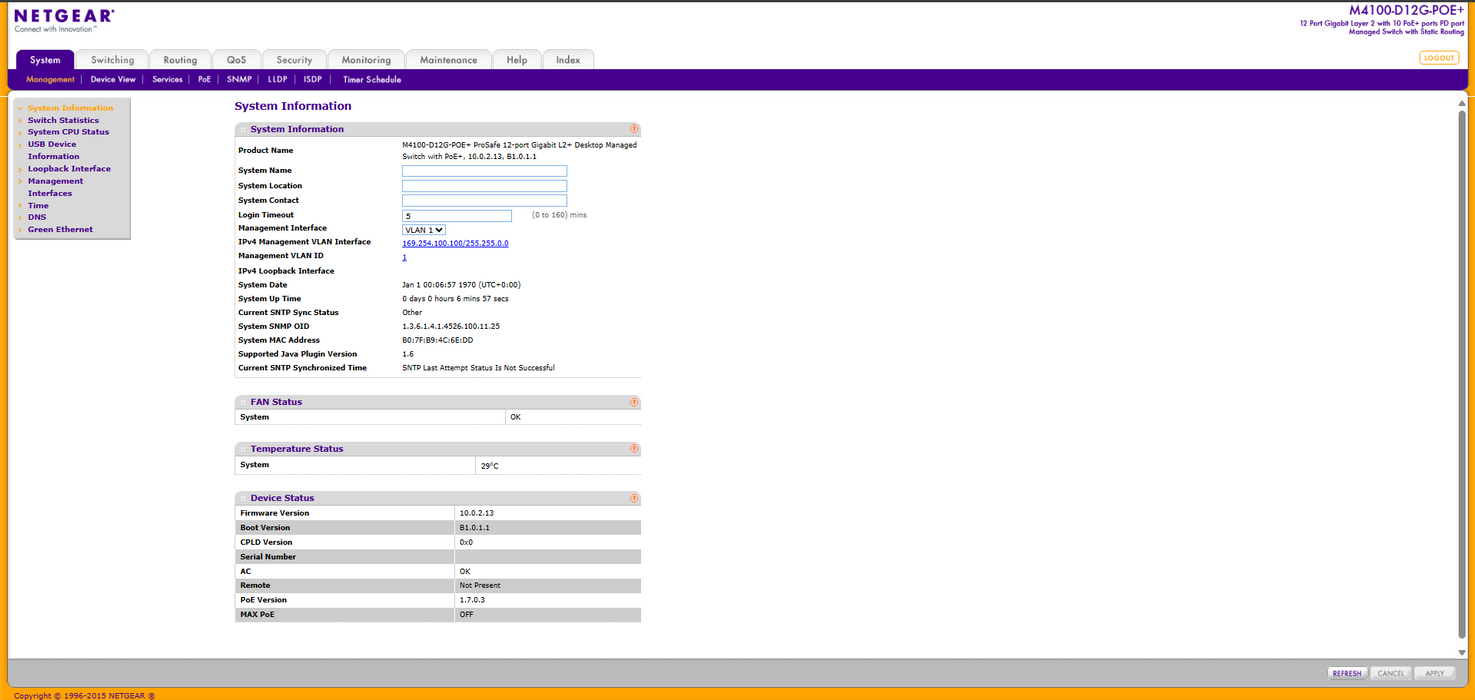The width and height of the screenshot is (1475, 700).
Task: Click the APPLY button
Action: click(1434, 673)
